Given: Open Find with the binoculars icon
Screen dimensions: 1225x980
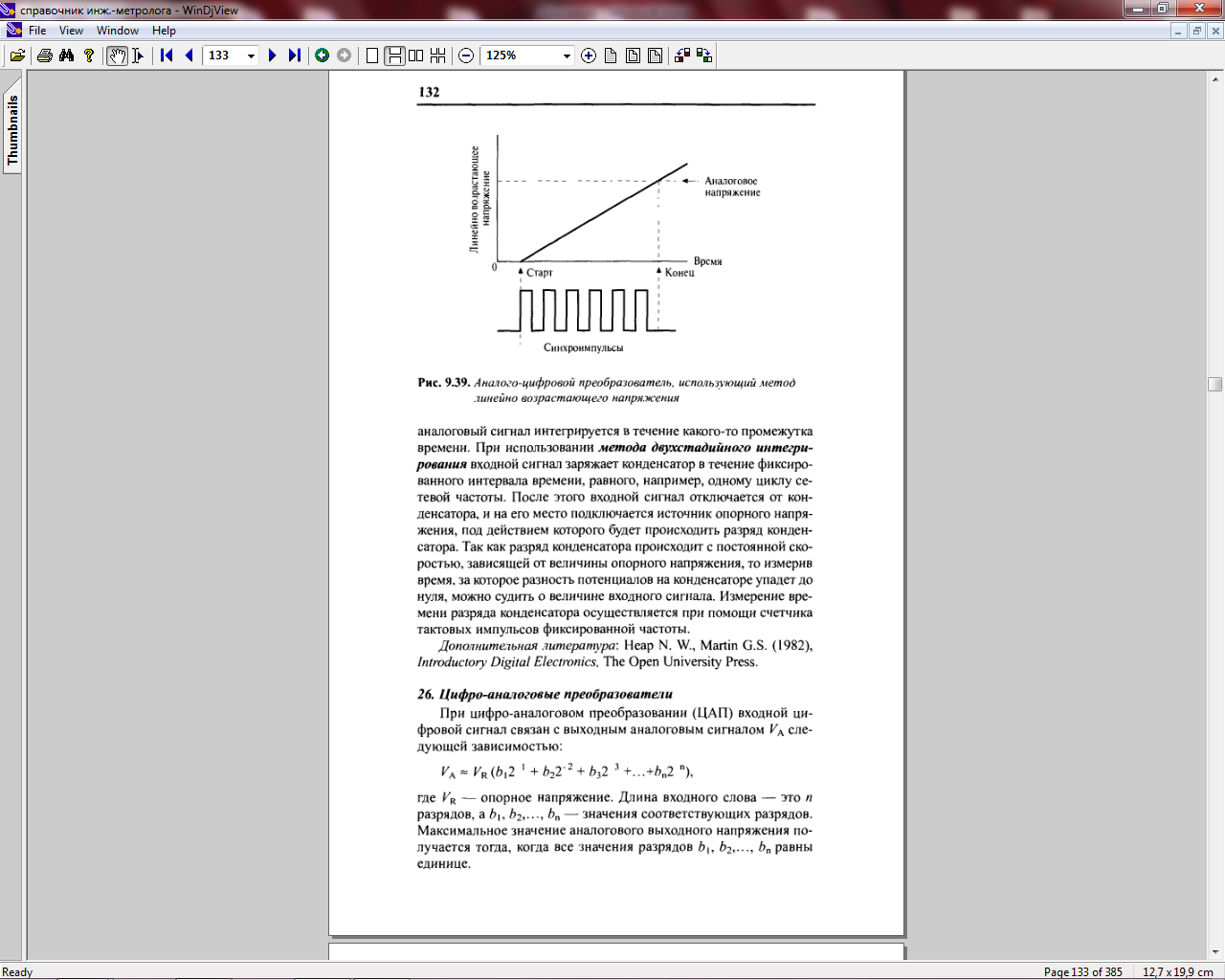Looking at the screenshot, I should coord(66,56).
